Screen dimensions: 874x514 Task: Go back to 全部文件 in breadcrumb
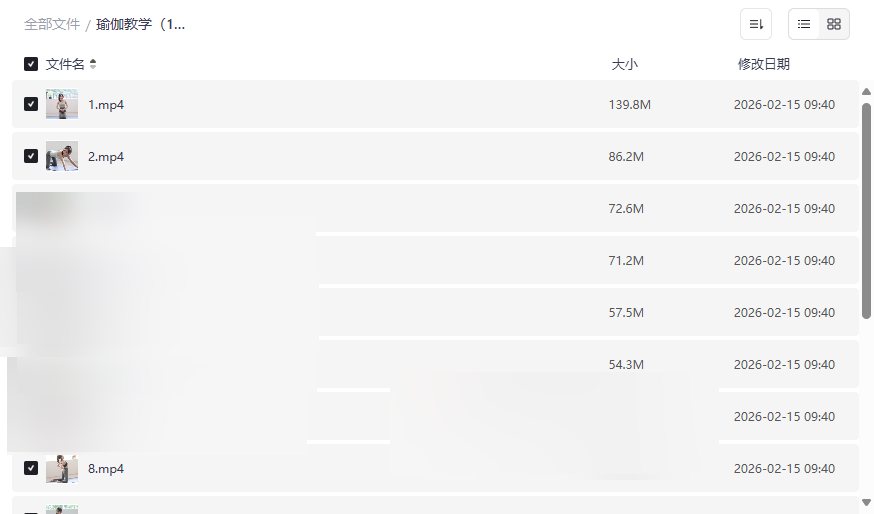tap(52, 24)
